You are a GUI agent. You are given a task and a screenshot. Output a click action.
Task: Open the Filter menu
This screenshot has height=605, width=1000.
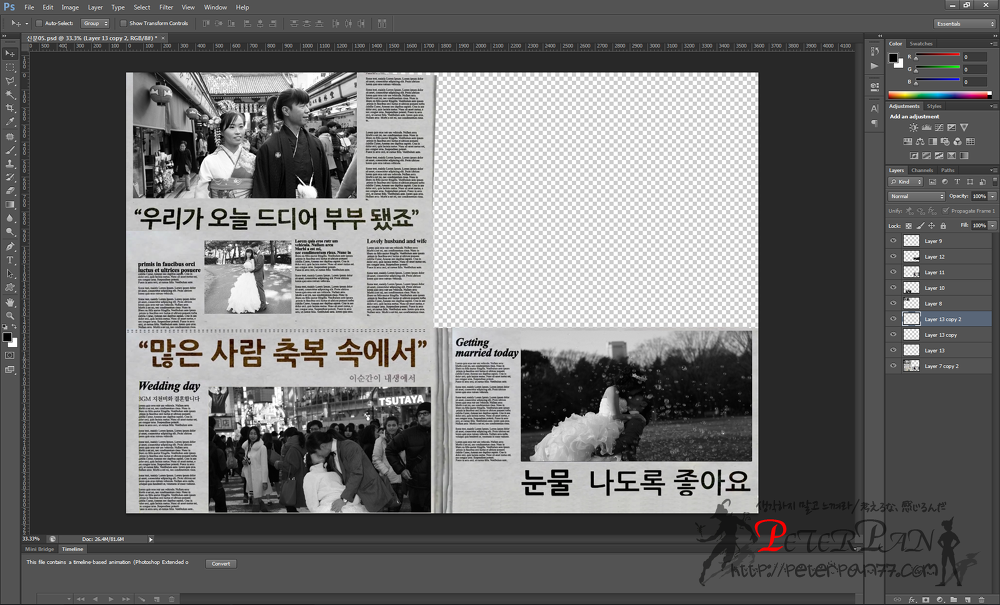166,7
